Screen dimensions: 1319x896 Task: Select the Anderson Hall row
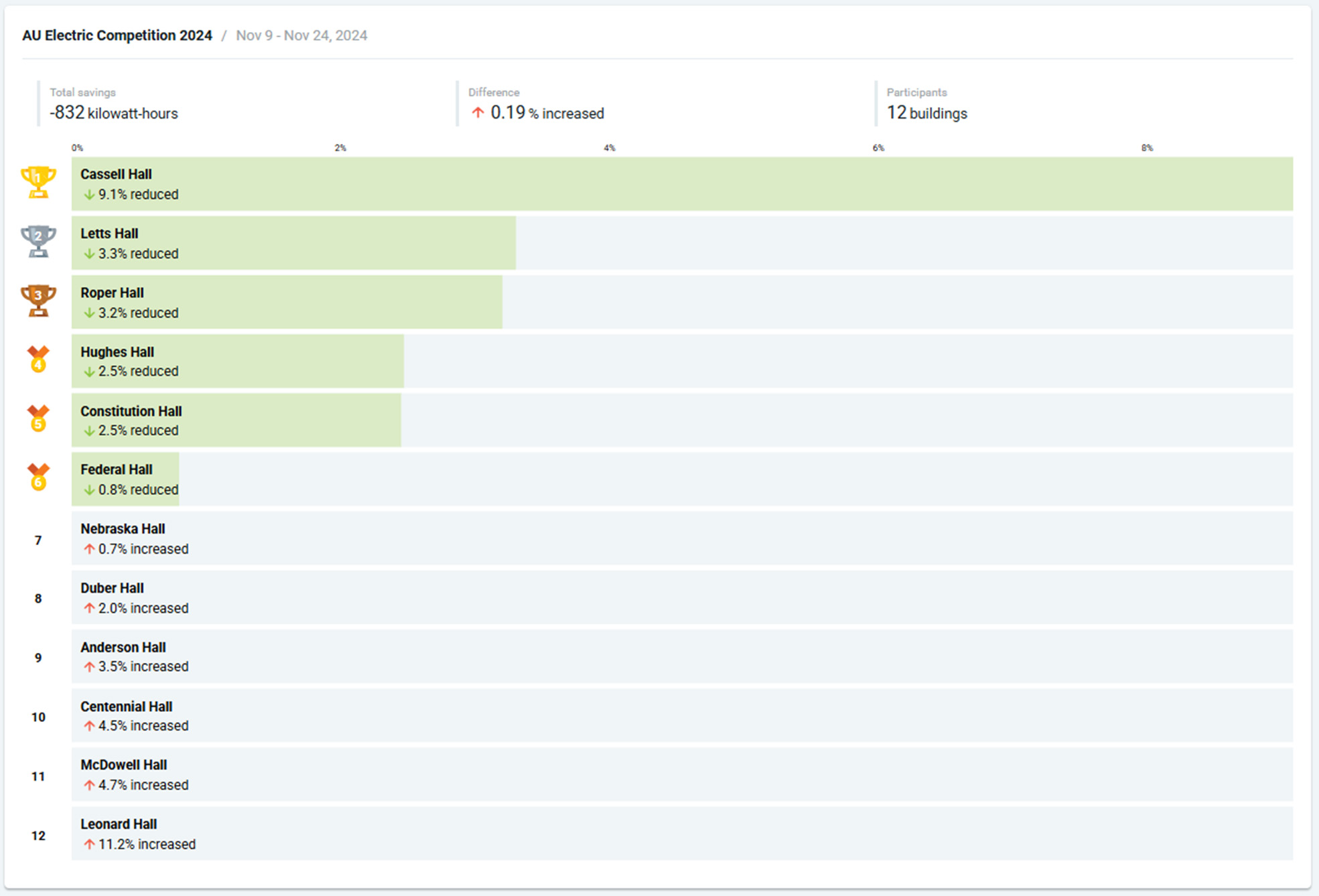[x=682, y=656]
